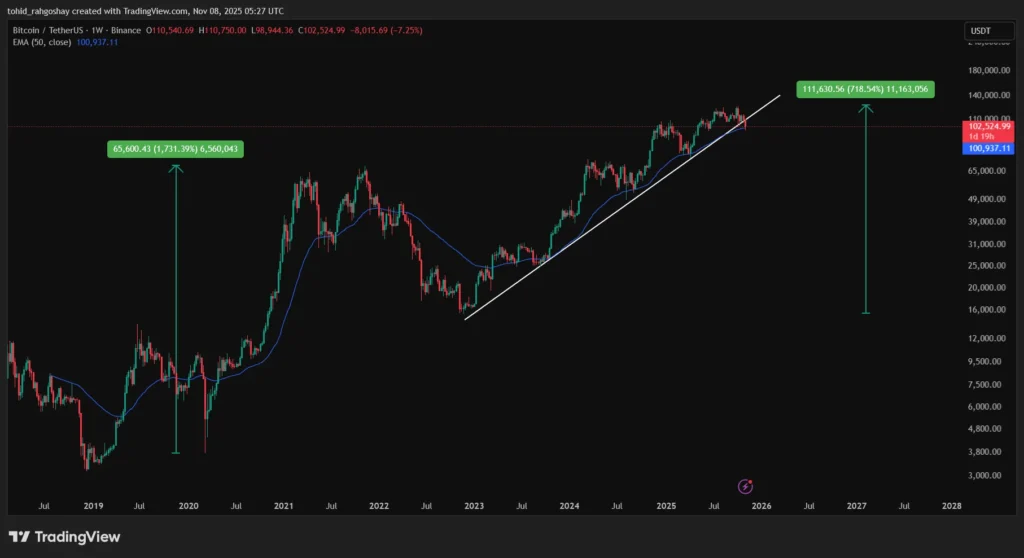Click the purple lightning event marker icon
This screenshot has height=558, width=1024.
coord(745,486)
